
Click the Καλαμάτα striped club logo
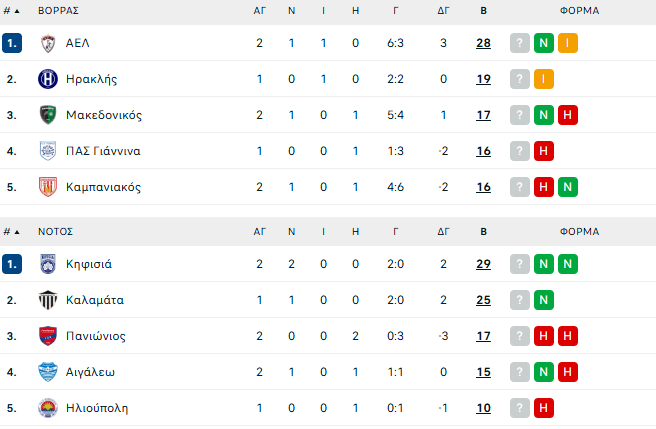pyautogui.click(x=48, y=300)
